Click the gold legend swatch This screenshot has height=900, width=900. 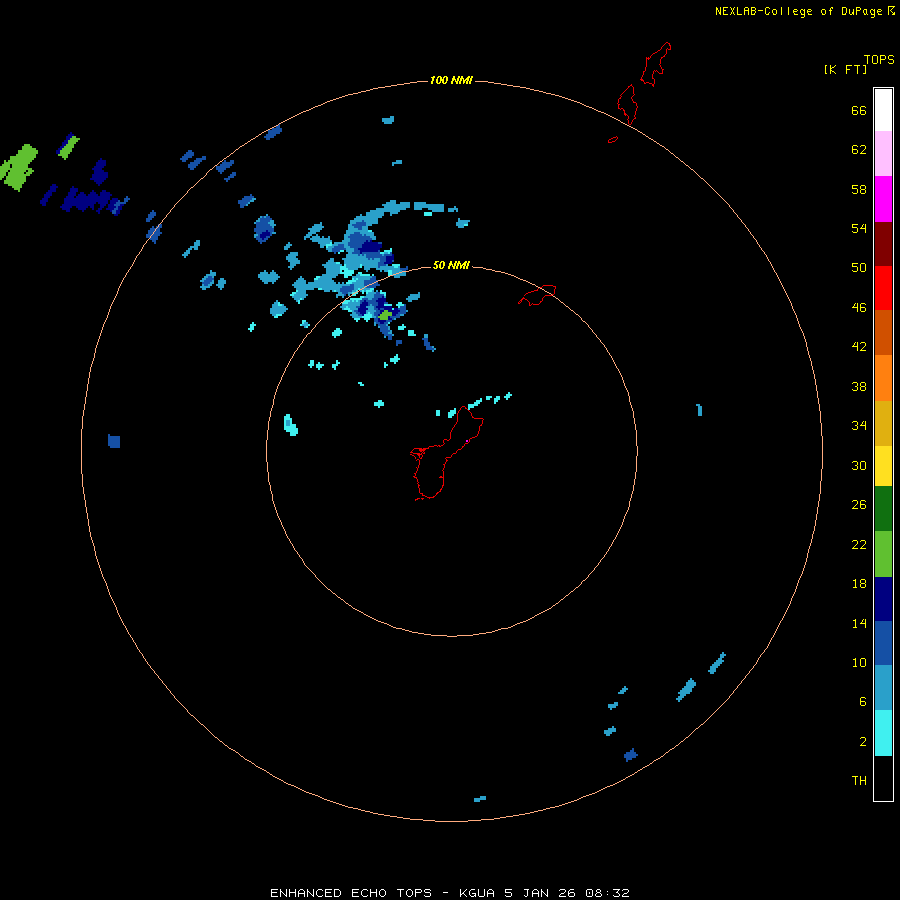(883, 423)
